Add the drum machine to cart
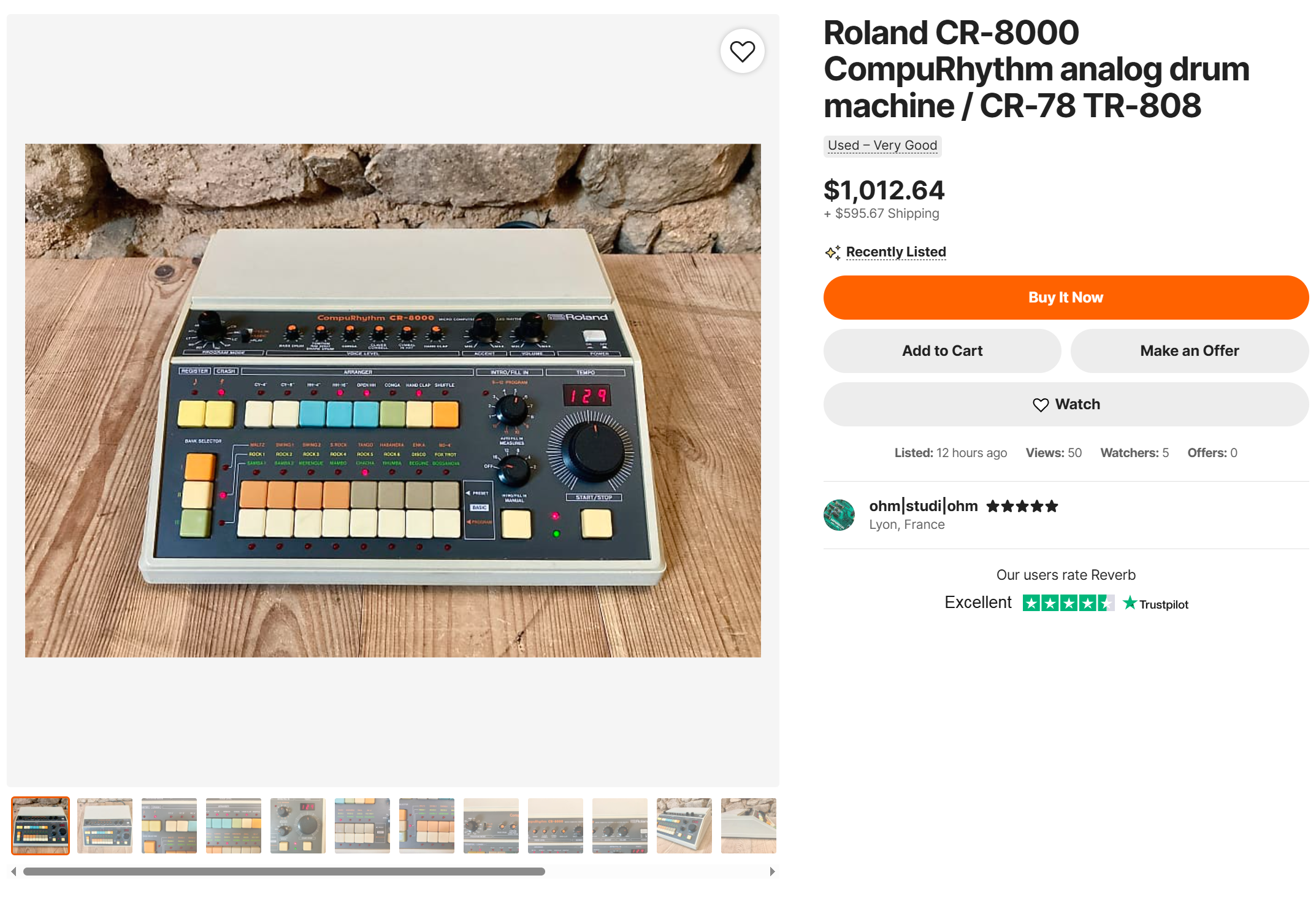Screen dimensions: 1316x897 coord(942,351)
